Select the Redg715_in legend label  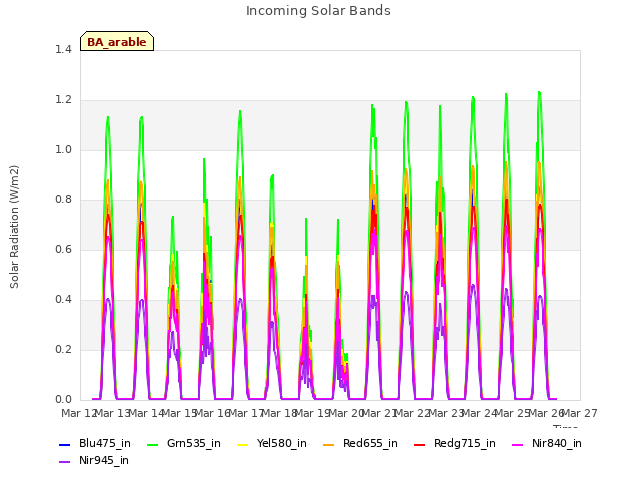coord(465,443)
